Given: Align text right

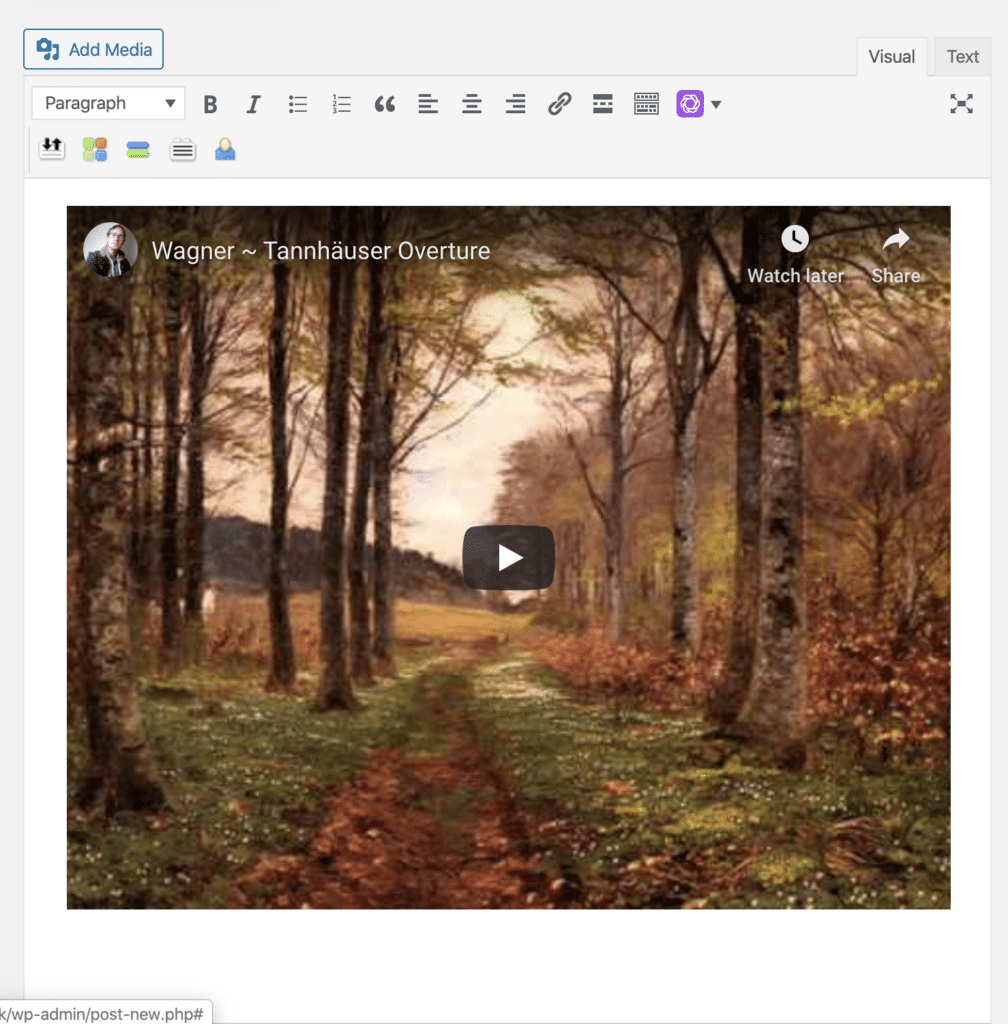Looking at the screenshot, I should click(516, 104).
